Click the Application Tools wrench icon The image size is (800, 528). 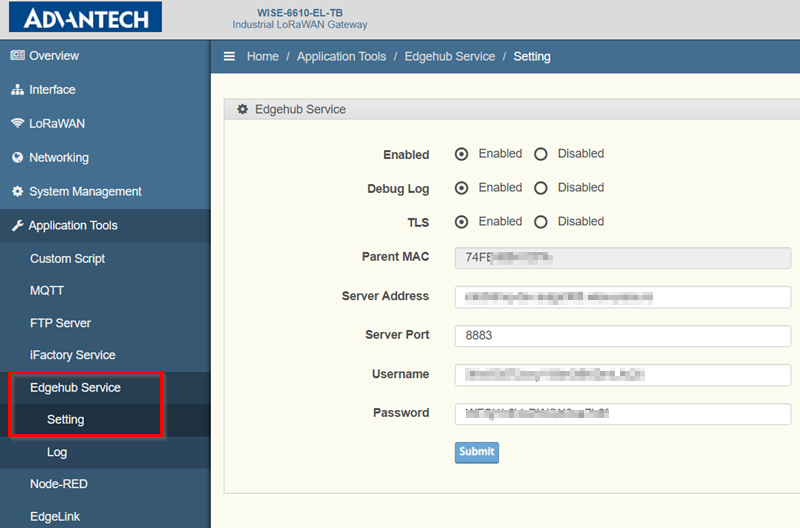tap(17, 226)
